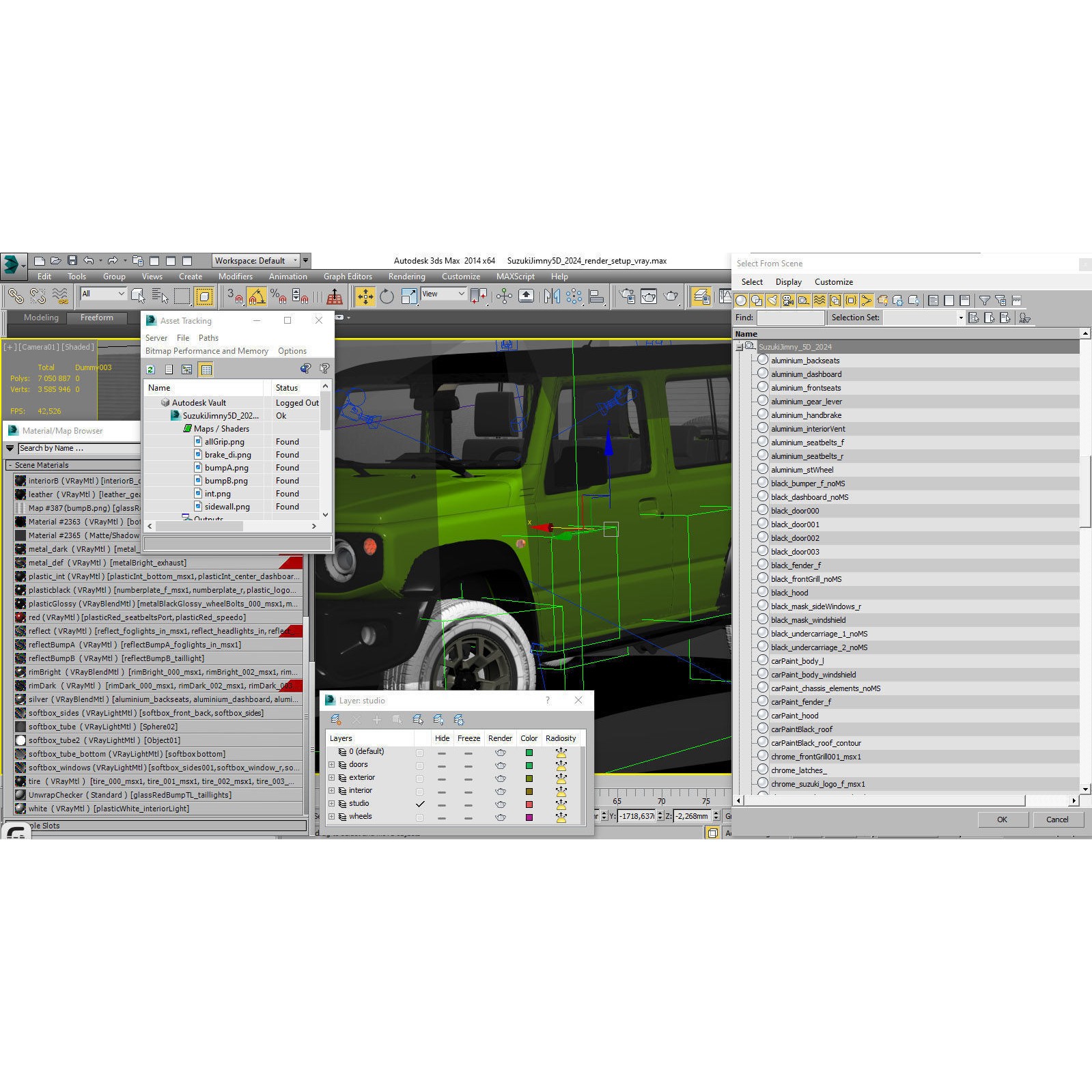Change the wheels layer magenta color swatch
This screenshot has width=1092, height=1092.
(529, 817)
